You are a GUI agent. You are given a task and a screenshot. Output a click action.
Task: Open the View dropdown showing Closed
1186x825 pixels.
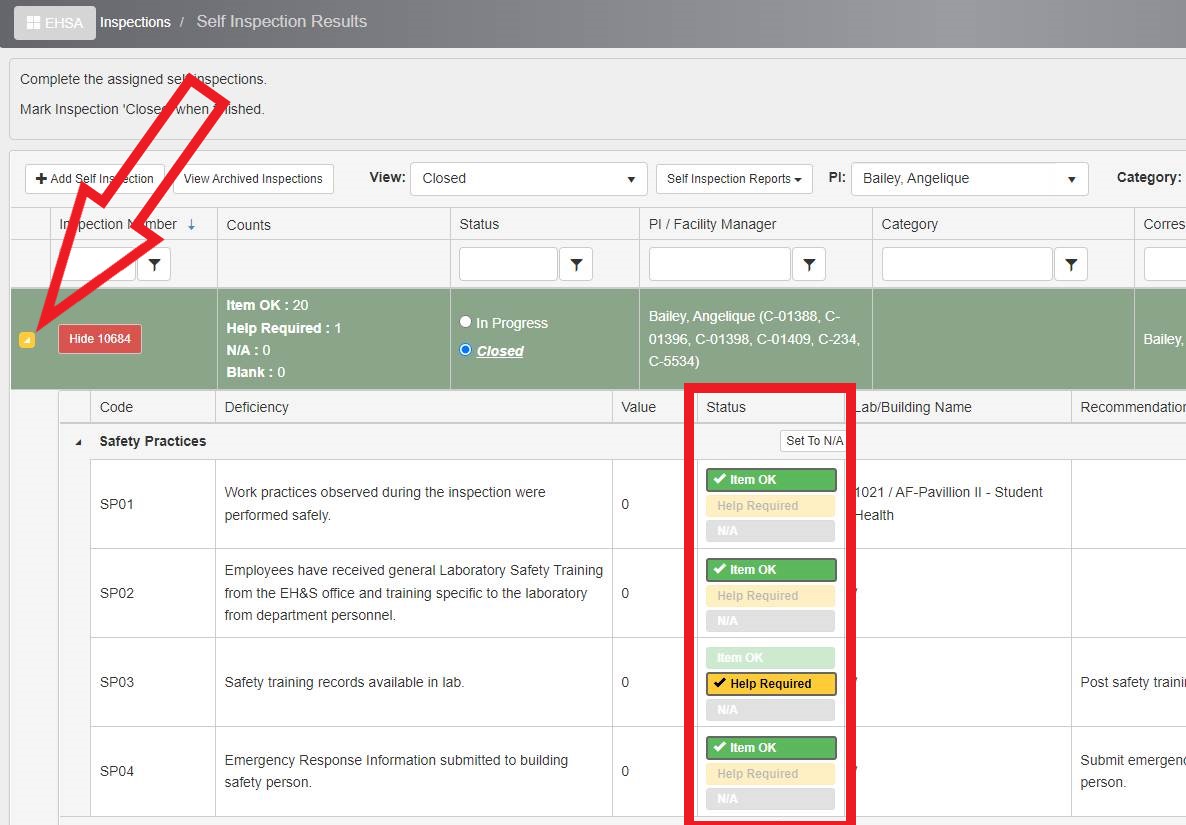tap(528, 179)
